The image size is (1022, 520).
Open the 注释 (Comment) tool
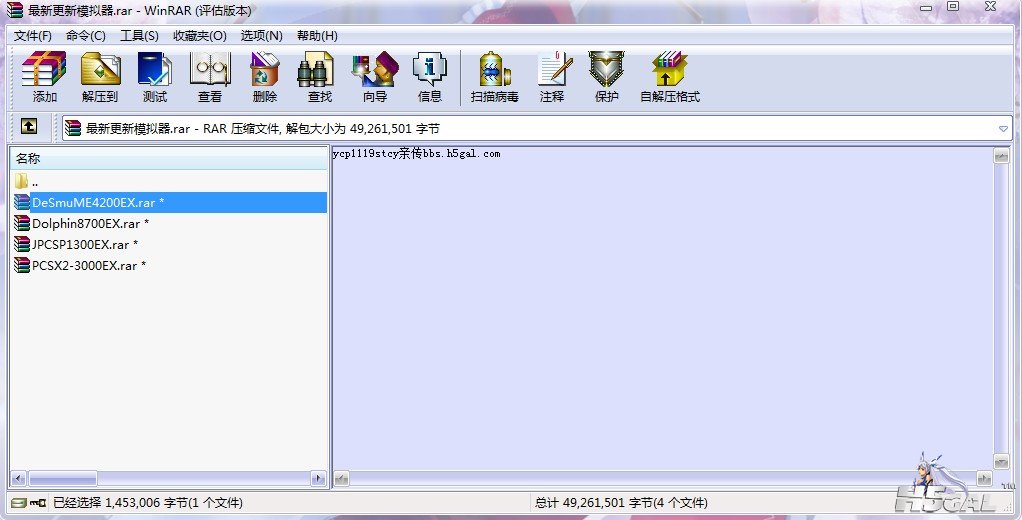(553, 70)
